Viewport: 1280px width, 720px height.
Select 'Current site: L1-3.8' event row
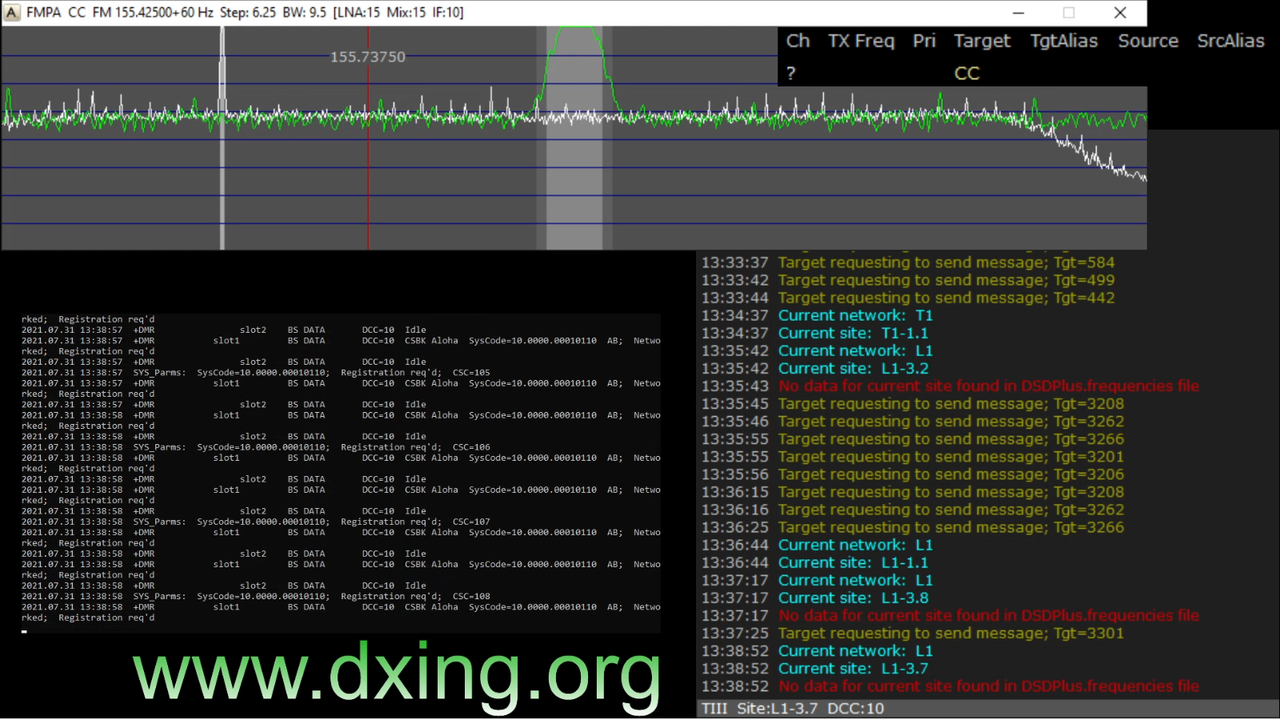(x=815, y=598)
